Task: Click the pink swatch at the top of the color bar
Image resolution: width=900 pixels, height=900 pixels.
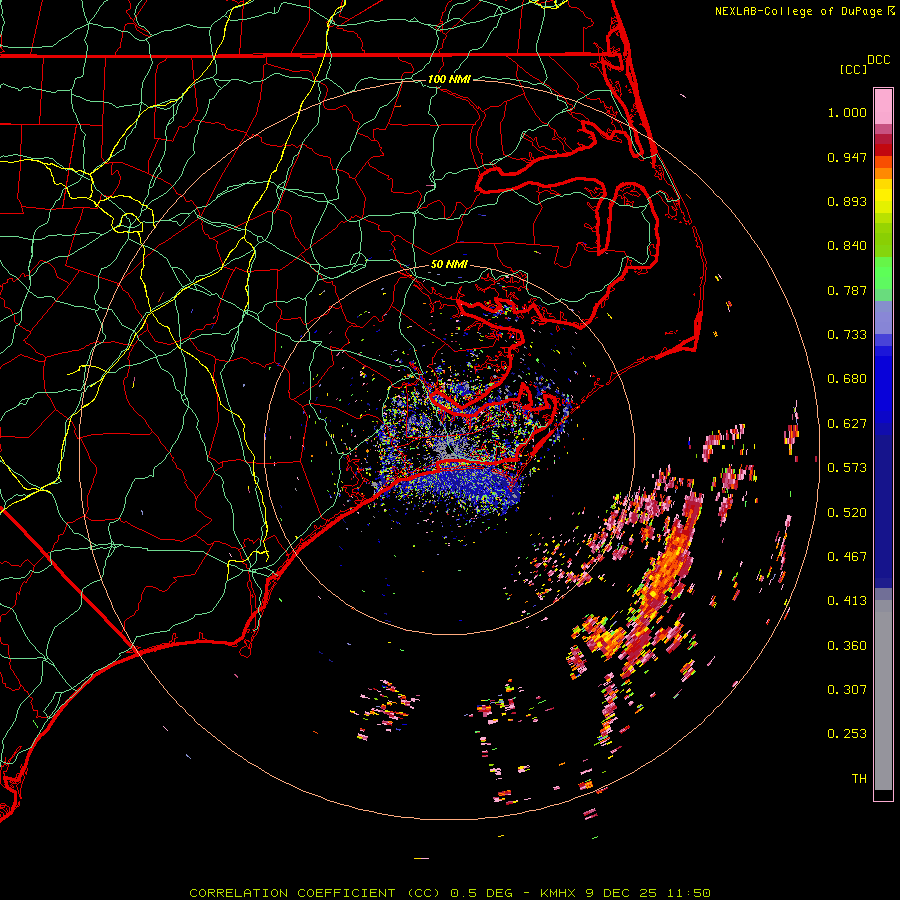Action: coord(883,107)
